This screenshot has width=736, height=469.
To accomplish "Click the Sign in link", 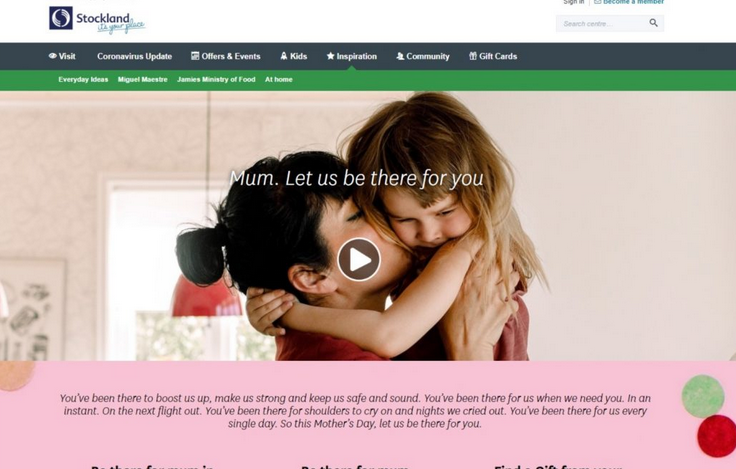I will point(574,2).
